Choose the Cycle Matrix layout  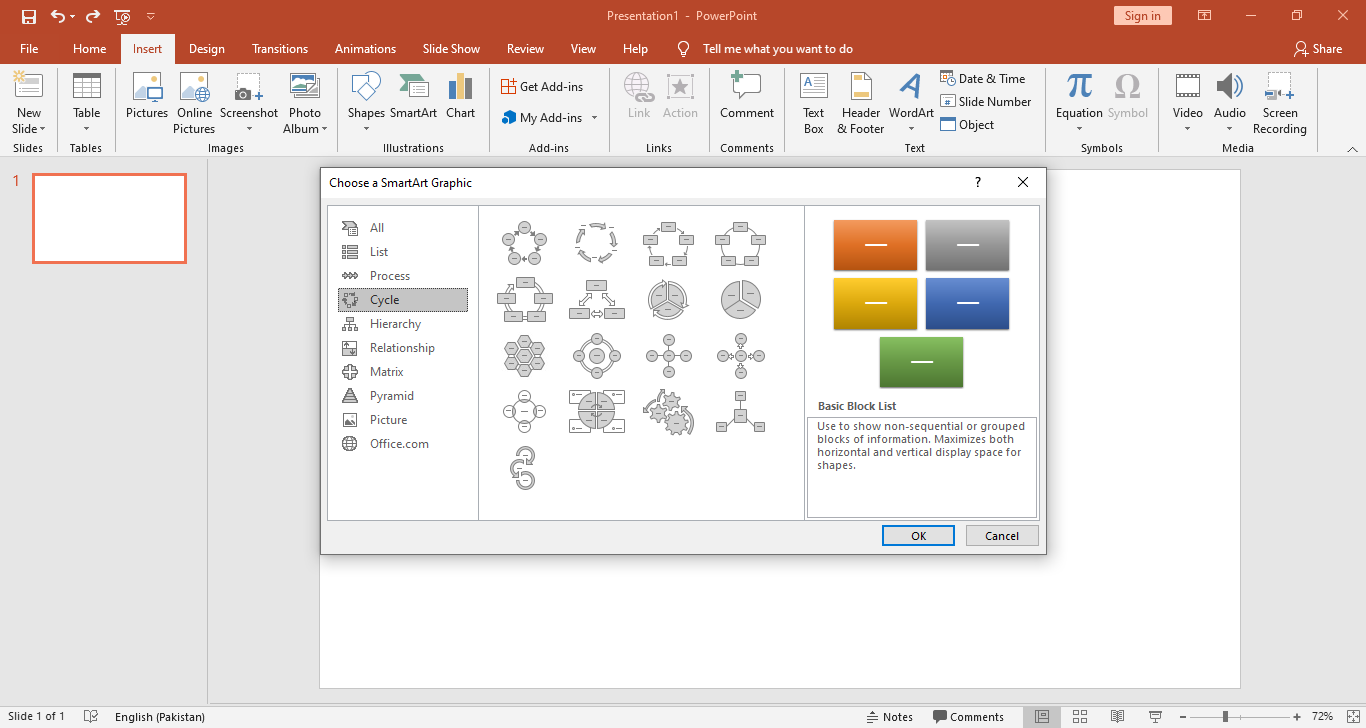(x=597, y=411)
